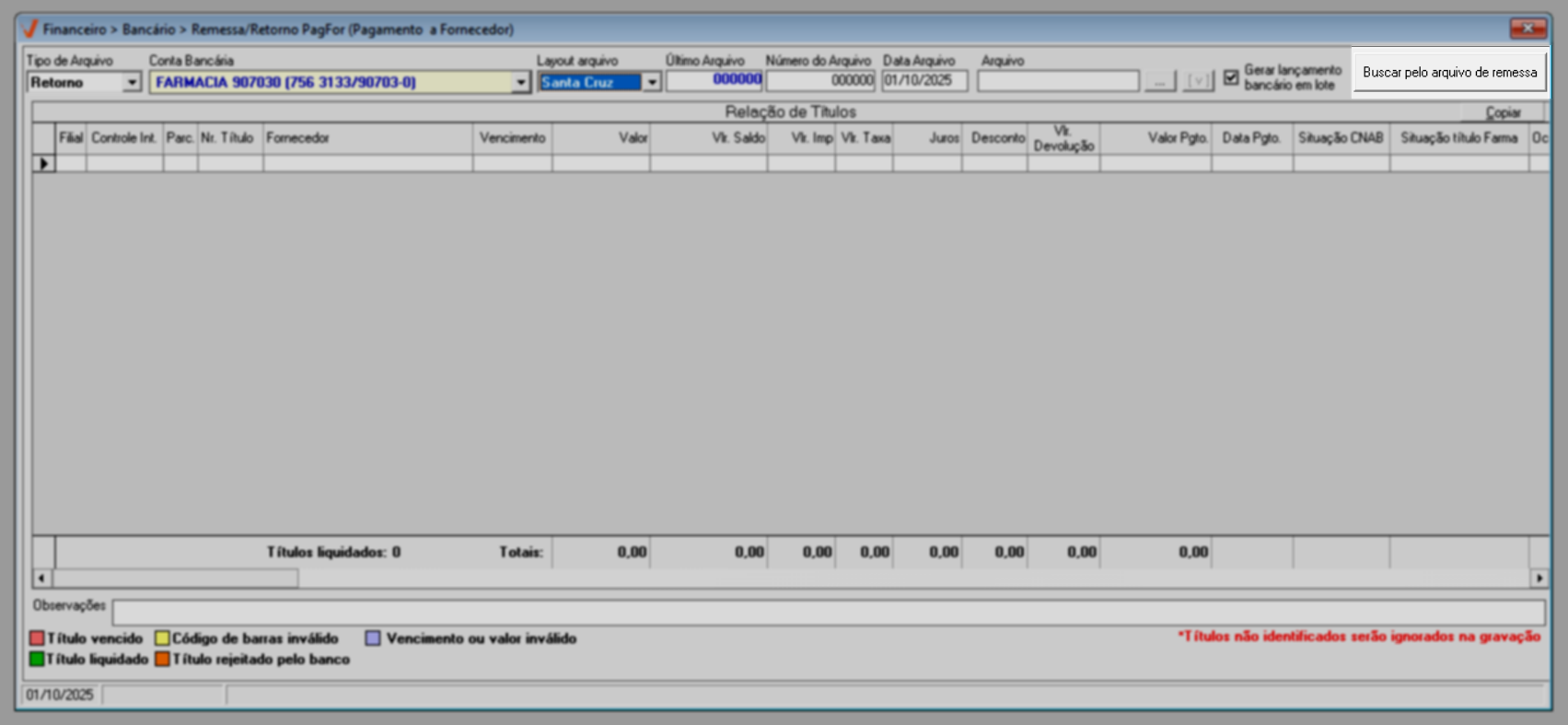Click the Valor Pgto. column header
The height and width of the screenshot is (725, 1568).
1156,138
